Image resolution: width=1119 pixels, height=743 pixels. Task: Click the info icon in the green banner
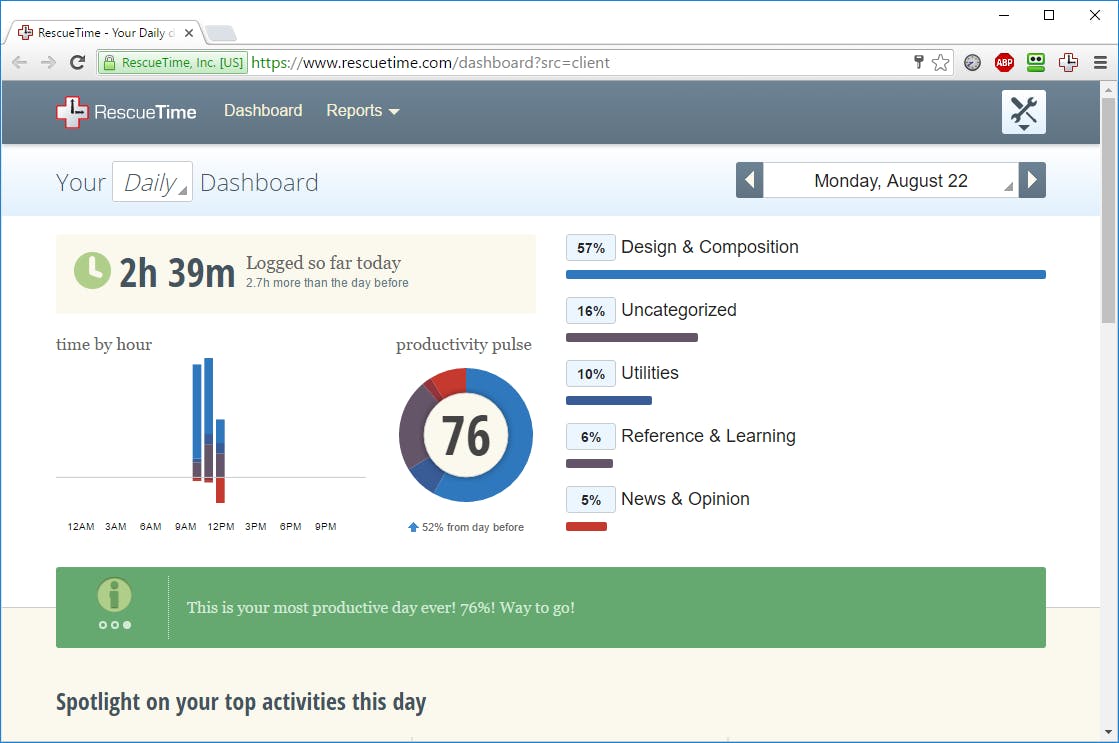click(114, 595)
